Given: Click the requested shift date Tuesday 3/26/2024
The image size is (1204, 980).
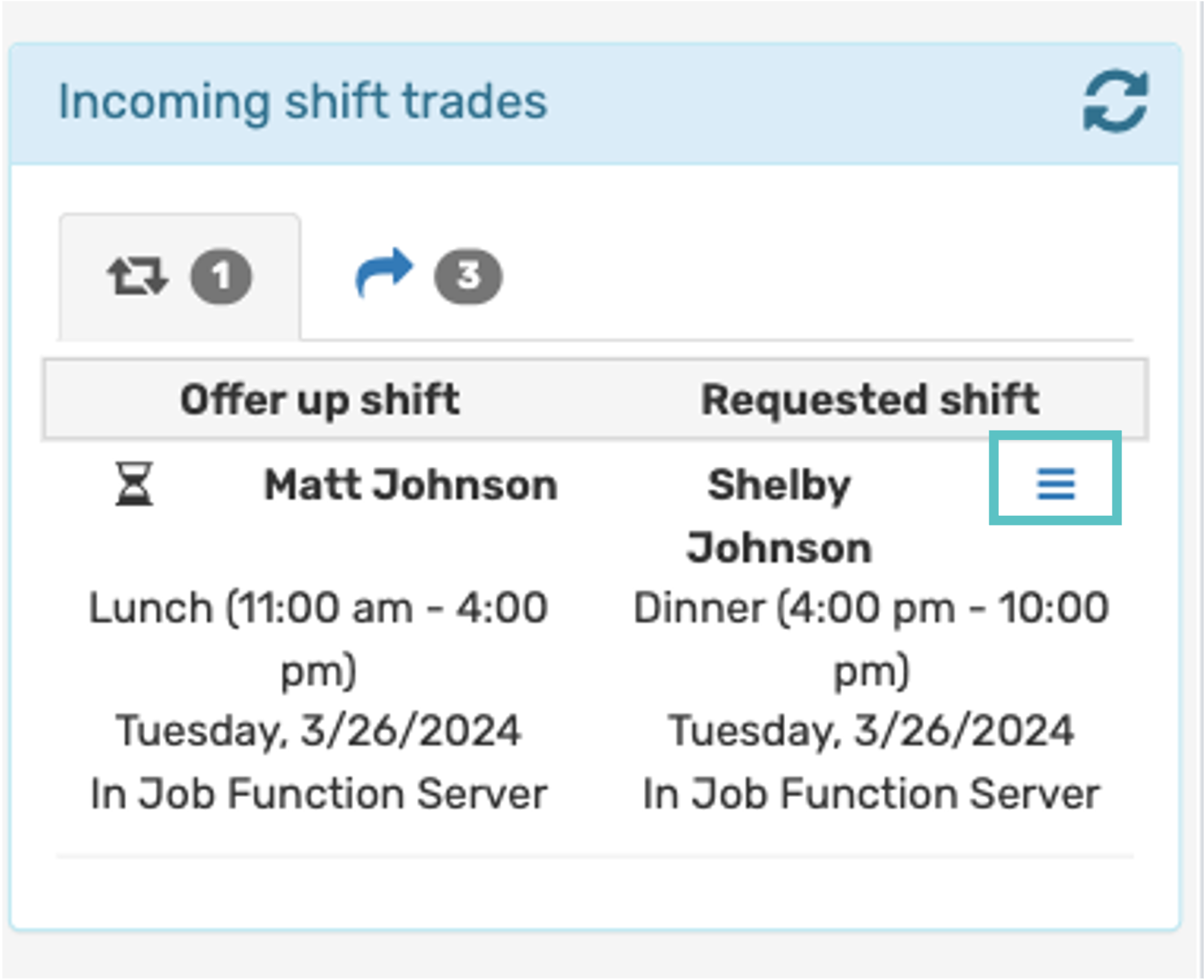Looking at the screenshot, I should [x=871, y=730].
